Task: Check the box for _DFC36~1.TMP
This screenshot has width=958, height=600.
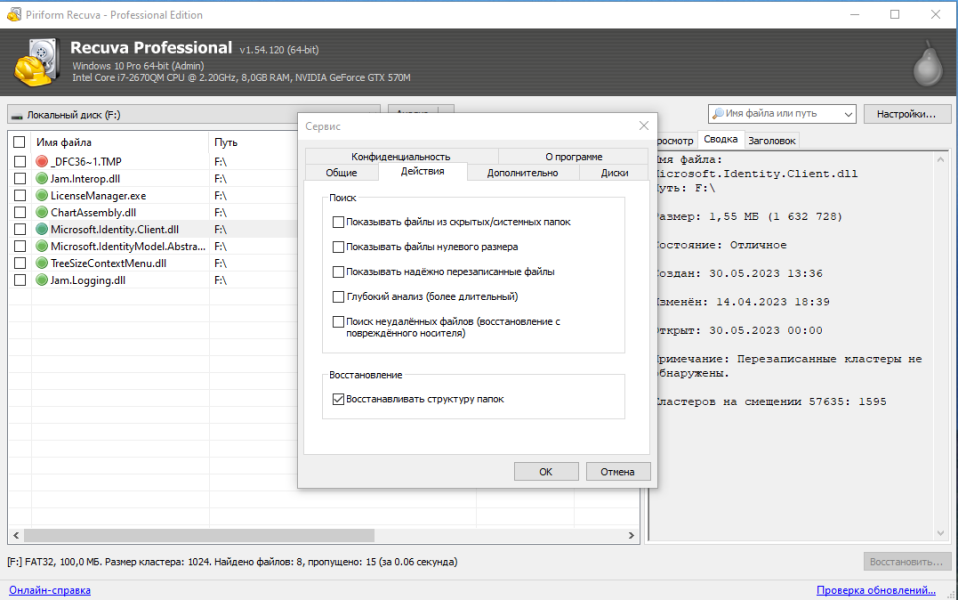Action: pos(20,161)
